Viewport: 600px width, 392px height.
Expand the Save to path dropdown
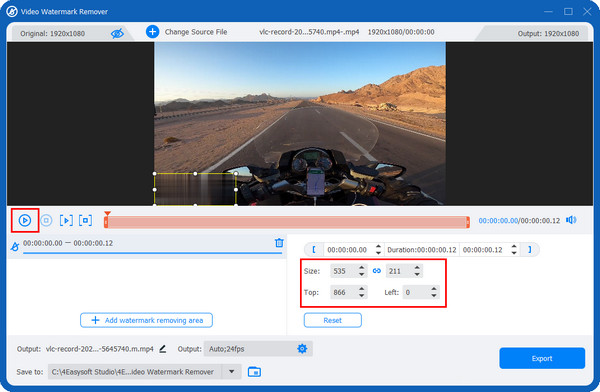point(232,372)
